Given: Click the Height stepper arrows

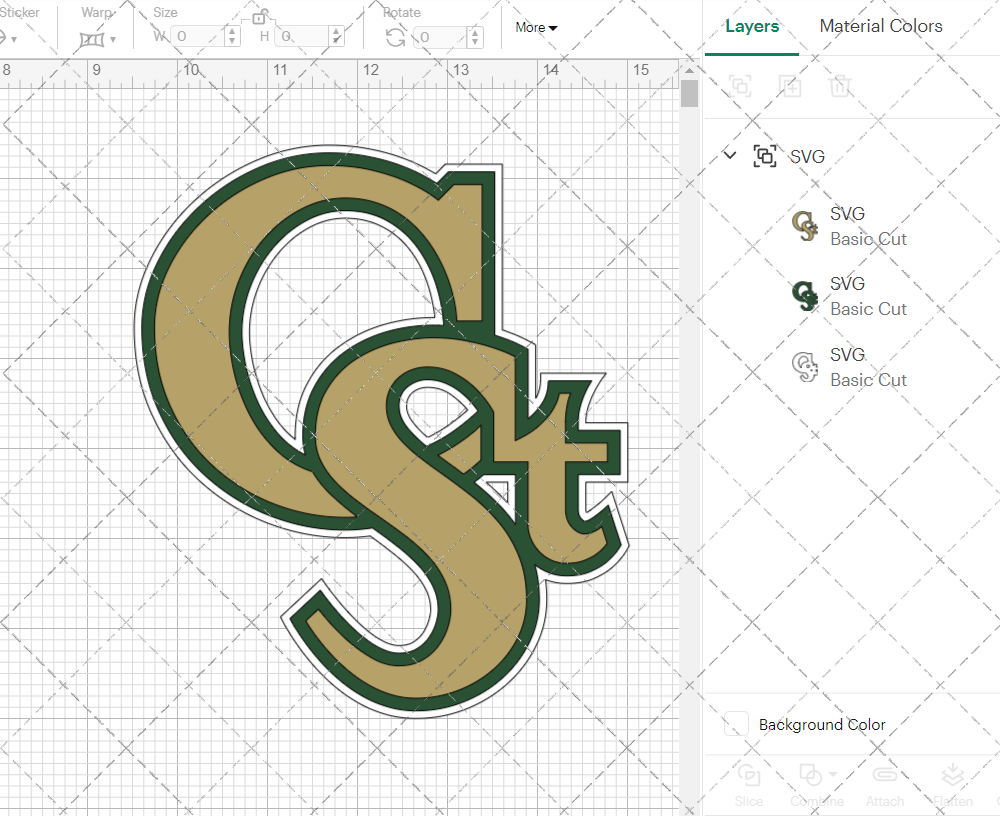Looking at the screenshot, I should point(337,36).
